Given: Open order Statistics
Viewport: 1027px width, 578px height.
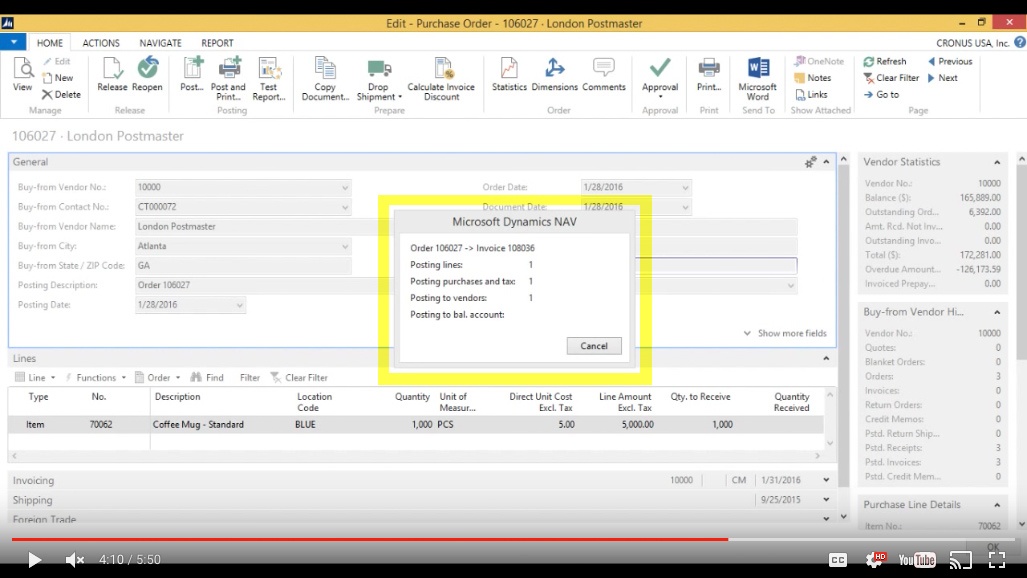Looking at the screenshot, I should tap(509, 74).
